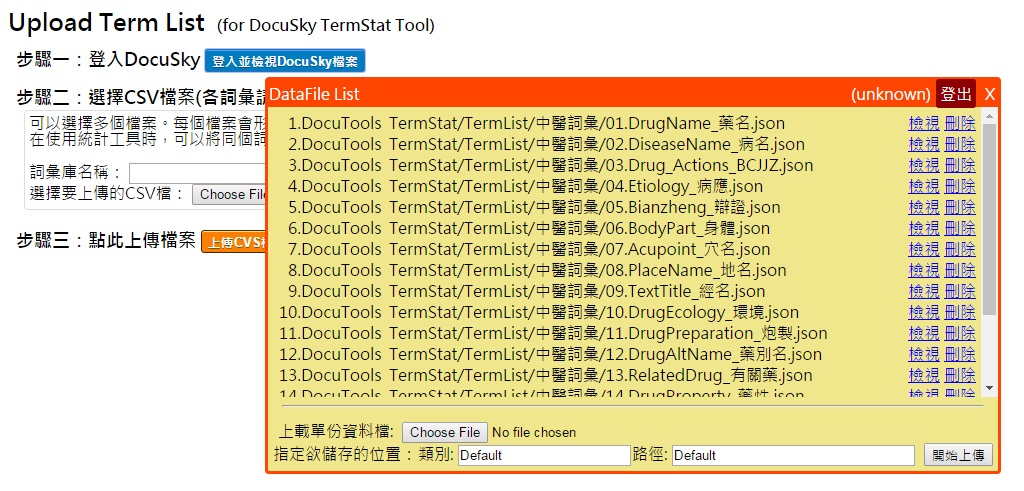This screenshot has width=1024, height=491.
Task: Delete file 13.RelatedDrug_有關藥.json via 刪除
Action: pyautogui.click(x=960, y=375)
